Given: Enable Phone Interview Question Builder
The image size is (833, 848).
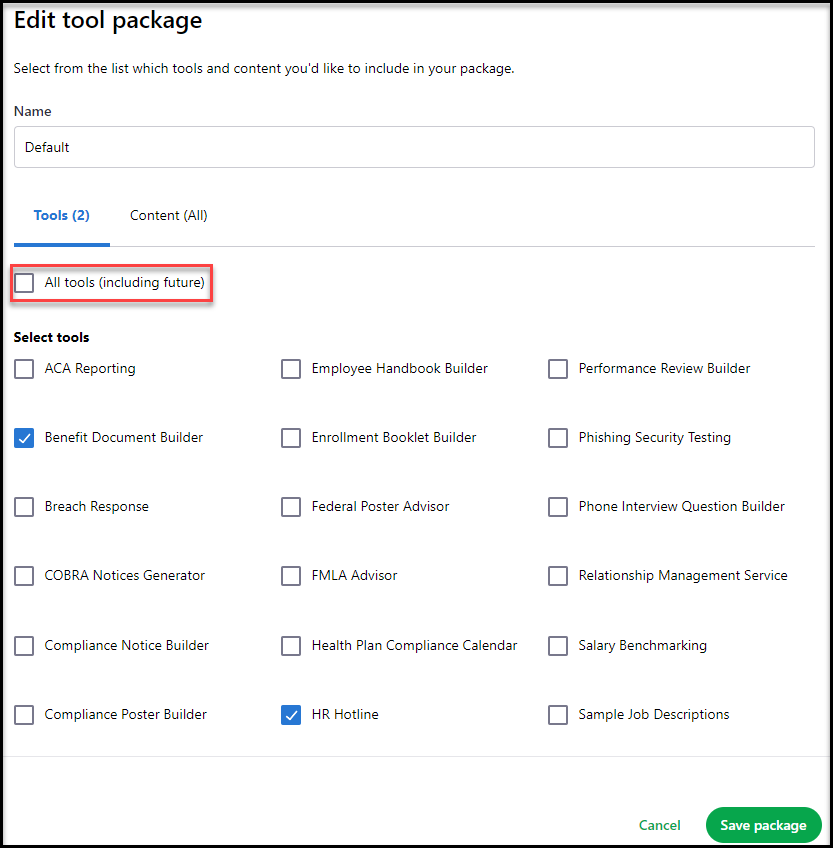Looking at the screenshot, I should pyautogui.click(x=558, y=507).
